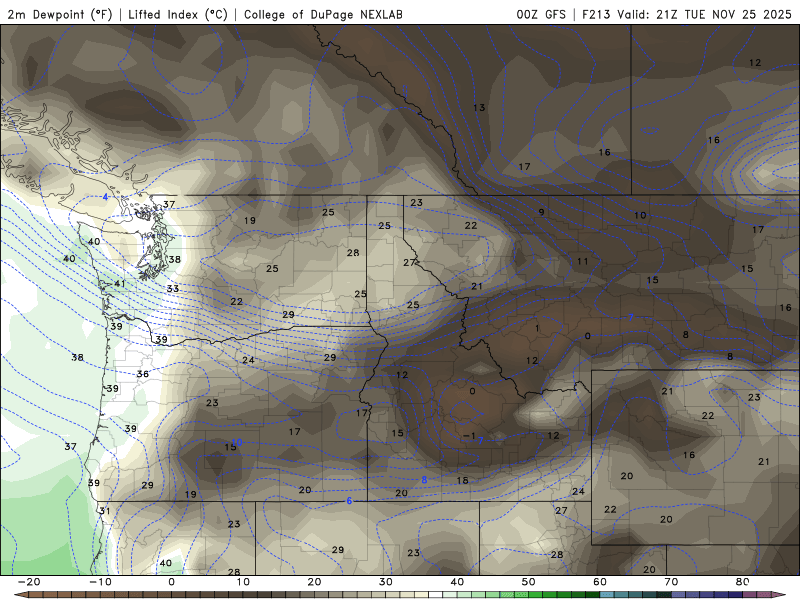Viewport: 800px width, 600px height.
Task: Click the "30" color scale tick label
Action: tap(386, 582)
